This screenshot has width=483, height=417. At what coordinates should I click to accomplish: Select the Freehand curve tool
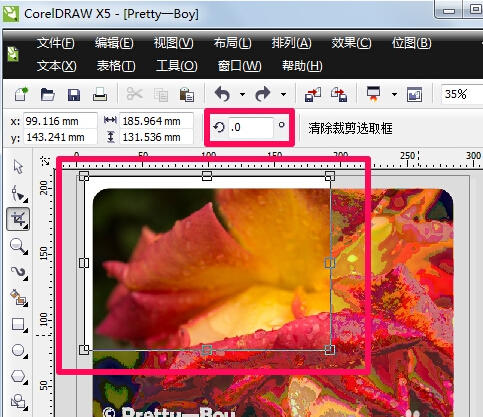(x=19, y=273)
